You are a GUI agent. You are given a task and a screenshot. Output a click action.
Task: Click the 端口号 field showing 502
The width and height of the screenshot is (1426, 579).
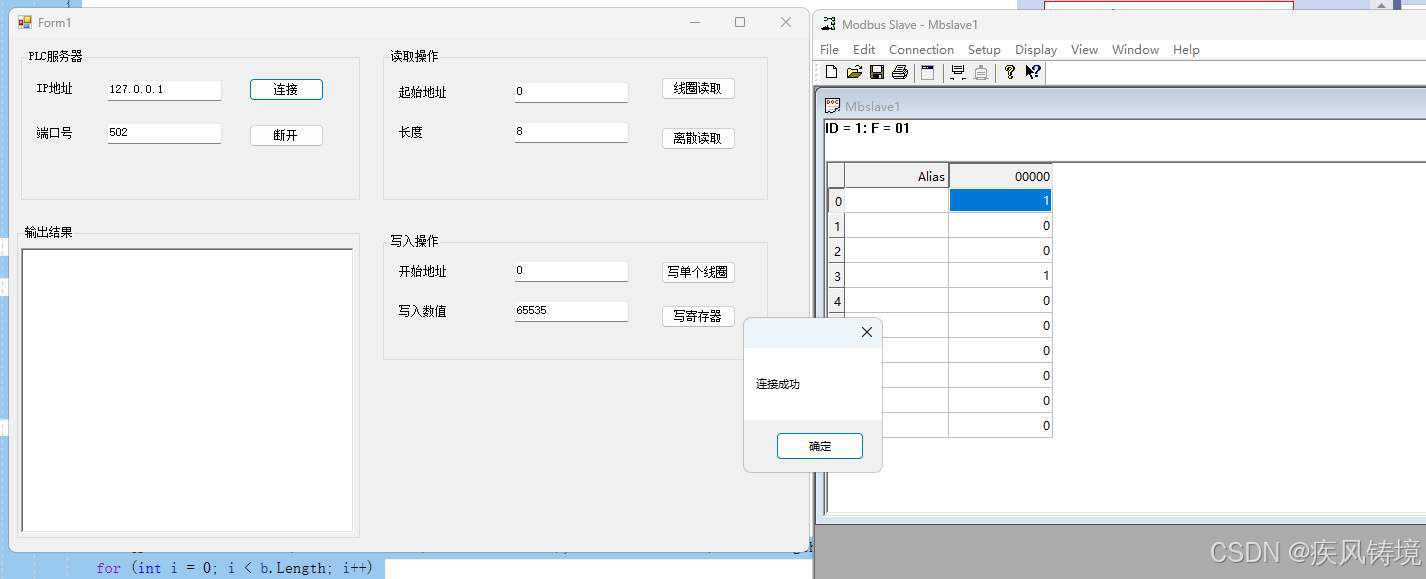[164, 132]
